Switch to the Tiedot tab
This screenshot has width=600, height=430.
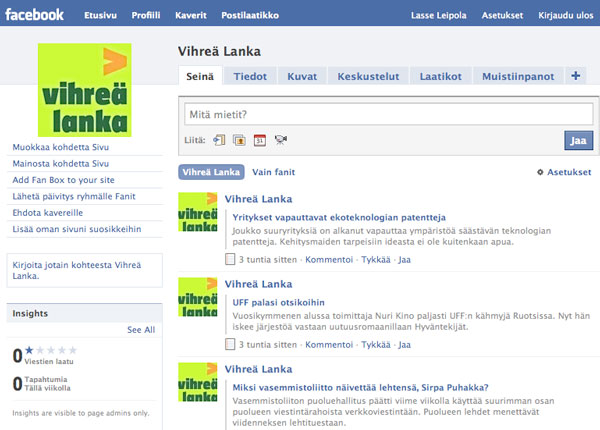click(250, 76)
